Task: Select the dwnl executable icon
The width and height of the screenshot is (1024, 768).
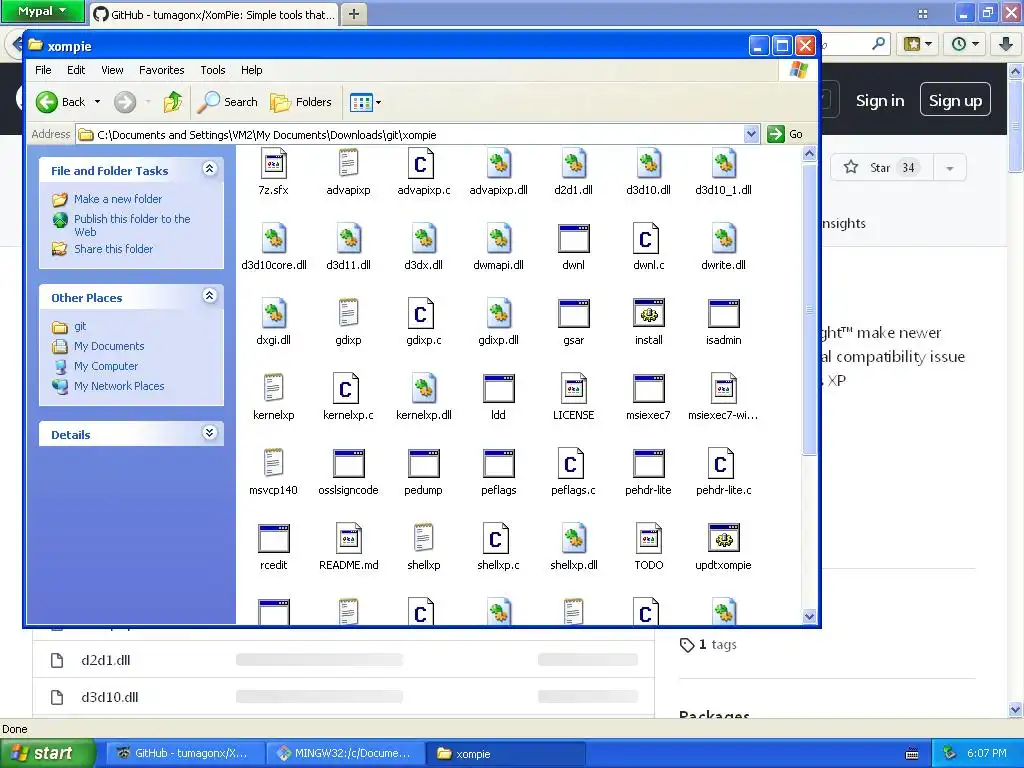Action: pos(573,238)
